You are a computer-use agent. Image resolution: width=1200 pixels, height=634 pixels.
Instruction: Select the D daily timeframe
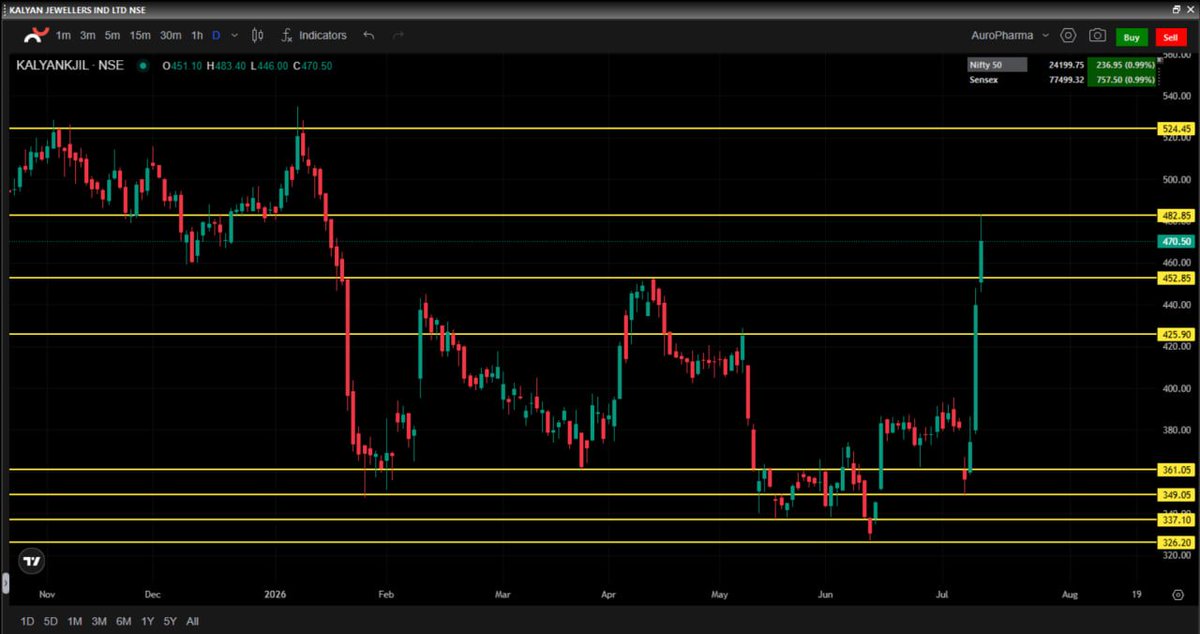coord(216,35)
